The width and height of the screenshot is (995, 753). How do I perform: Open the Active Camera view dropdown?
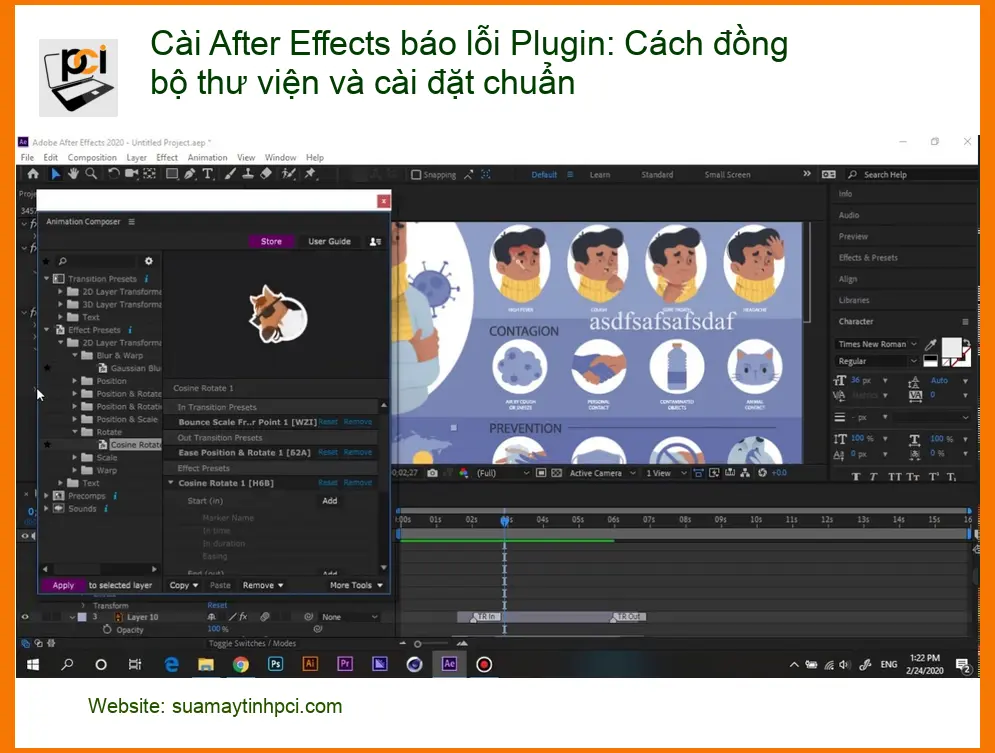[x=602, y=473]
